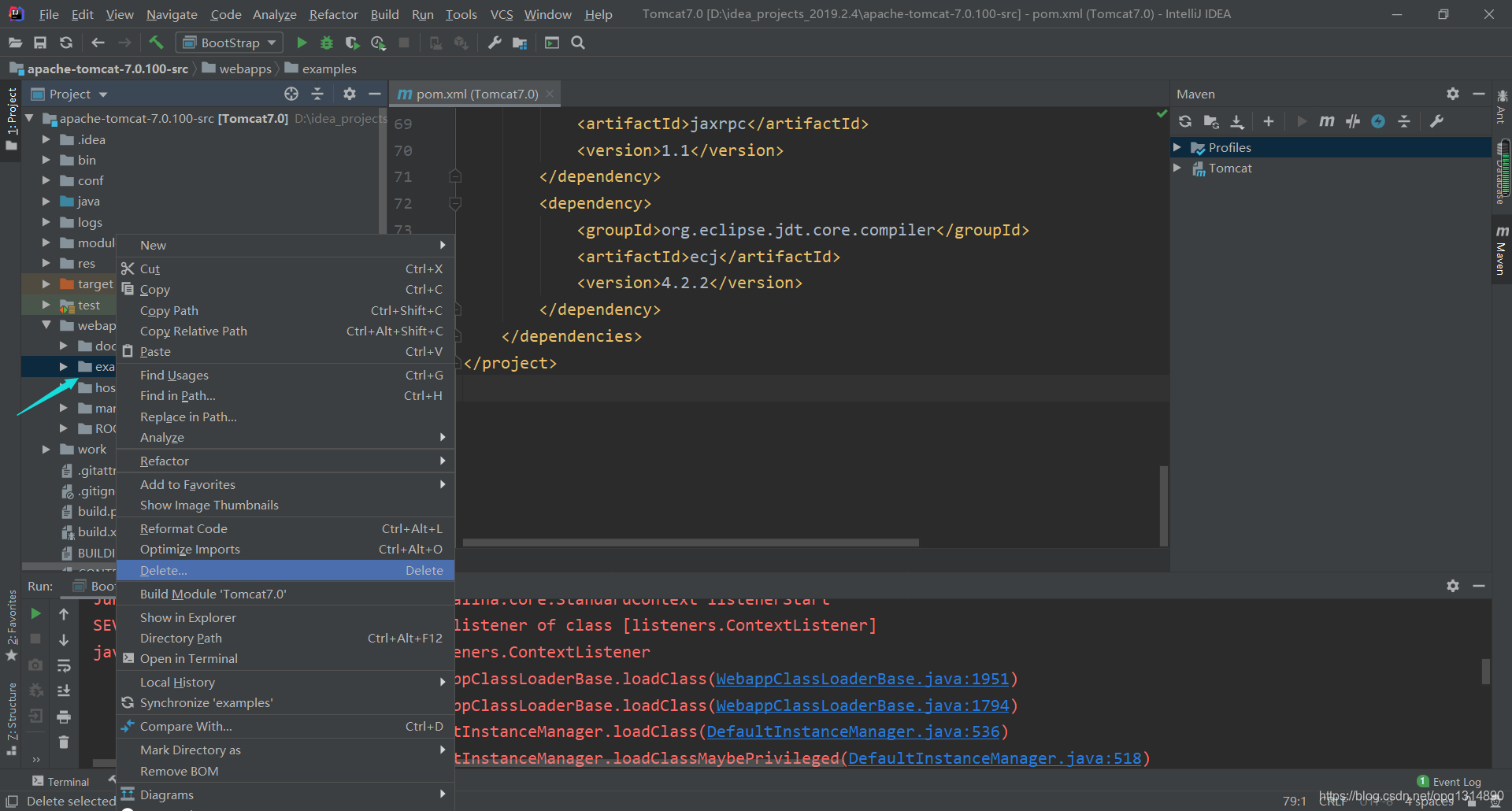This screenshot has width=1512, height=811.
Task: Toggle skip tests mode in Maven toolbar
Action: click(x=1378, y=121)
